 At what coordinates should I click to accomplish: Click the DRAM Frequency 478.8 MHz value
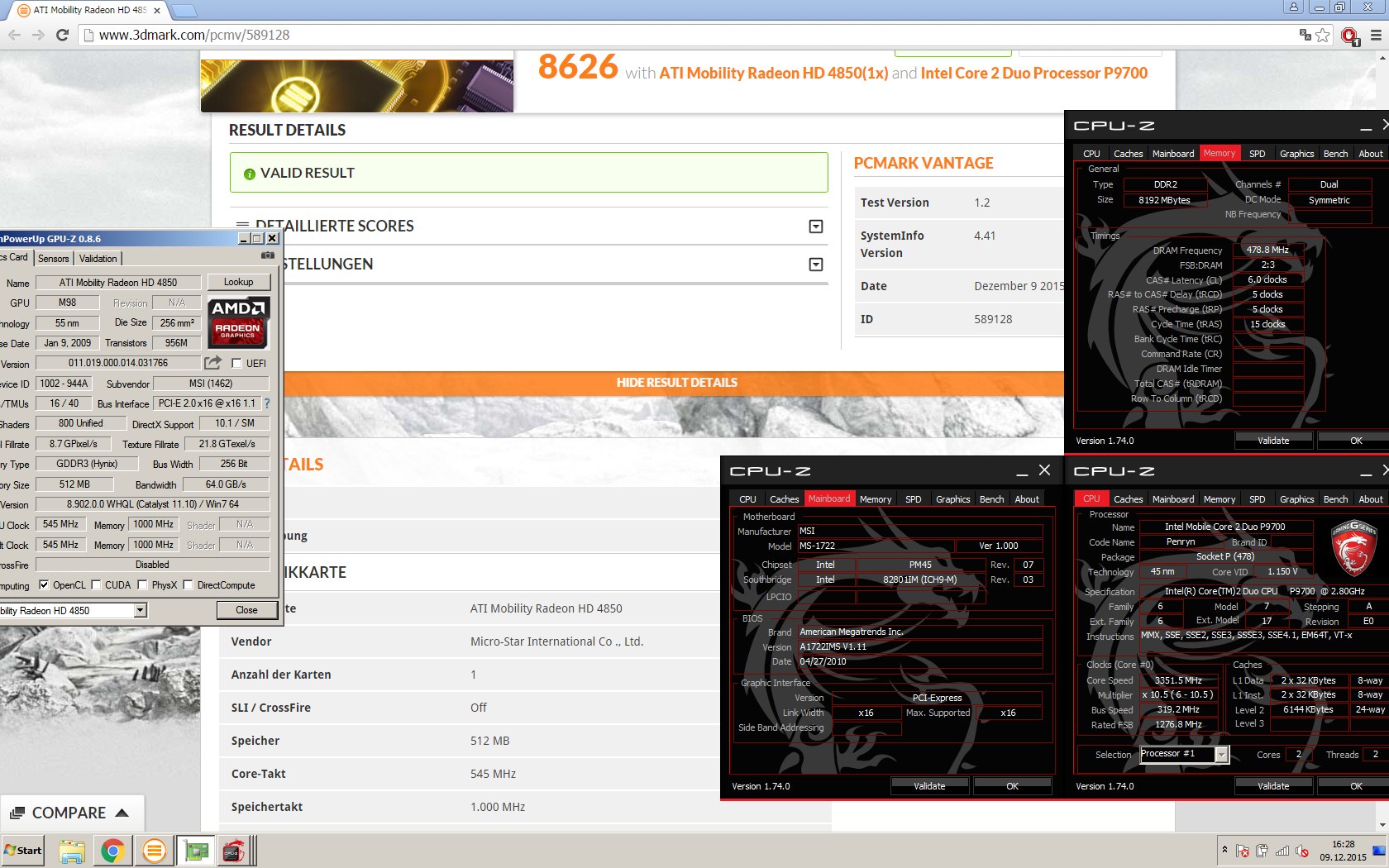tap(1267, 250)
